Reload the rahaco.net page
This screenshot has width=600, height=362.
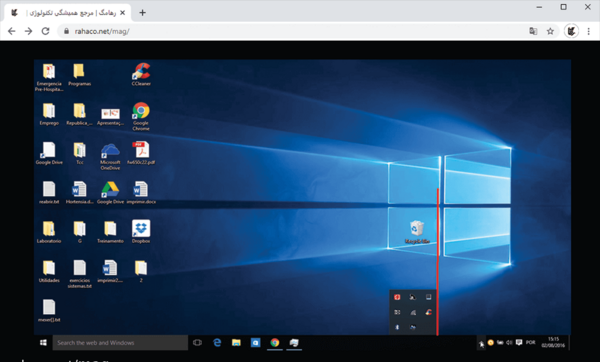point(45,31)
